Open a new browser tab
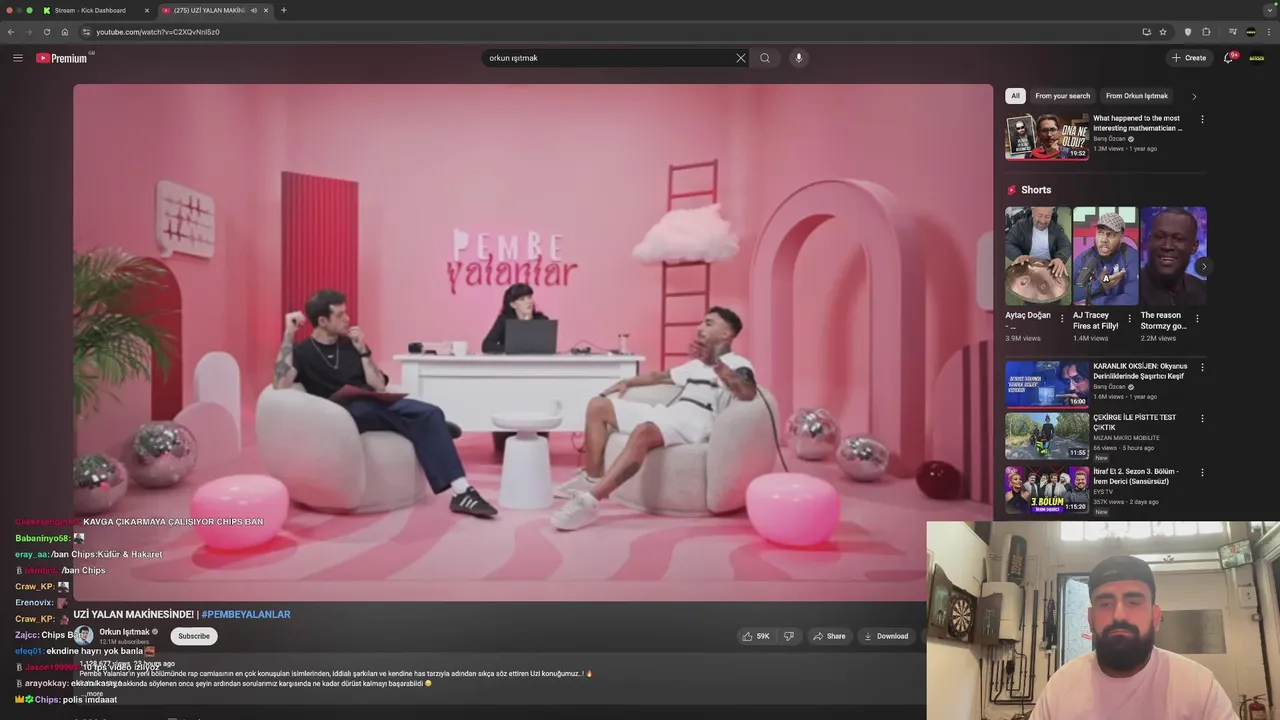Image resolution: width=1280 pixels, height=720 pixels. pyautogui.click(x=284, y=10)
